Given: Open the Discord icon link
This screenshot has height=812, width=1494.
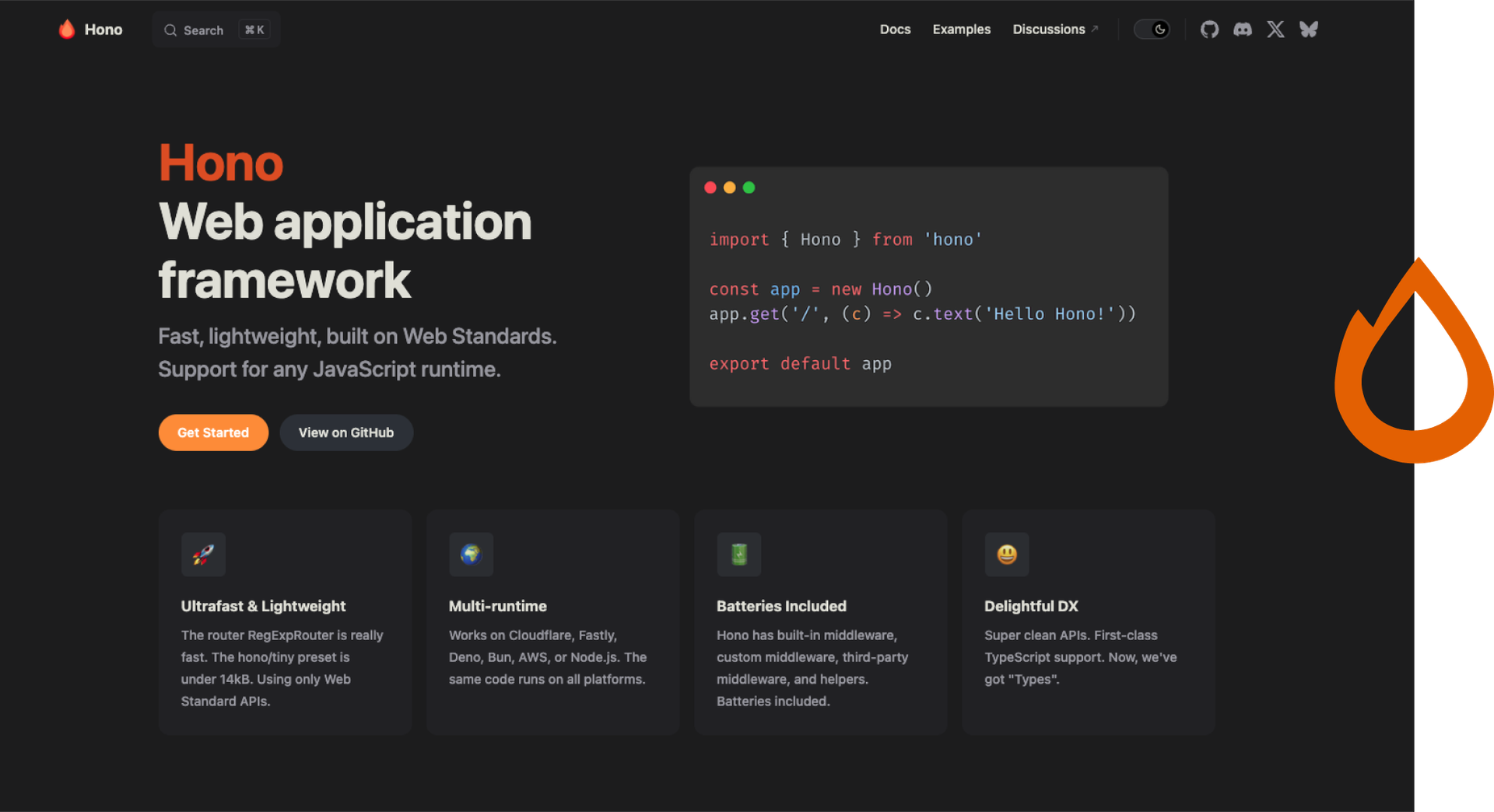Looking at the screenshot, I should point(1243,30).
